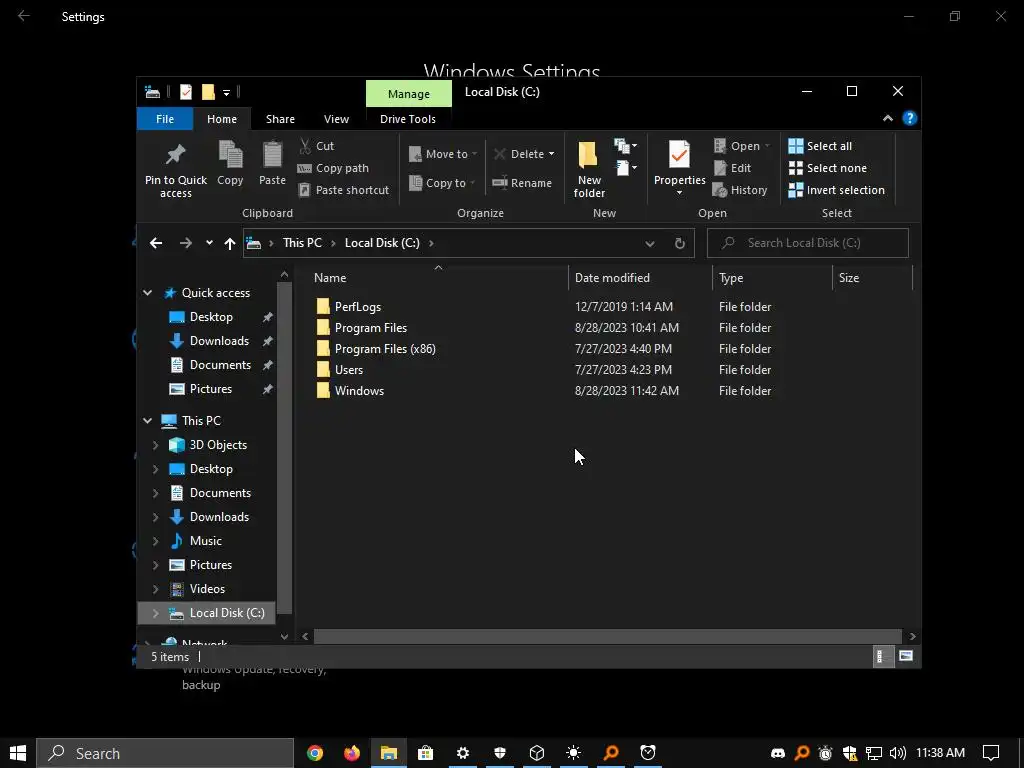Switch to the Home tab

pyautogui.click(x=222, y=119)
